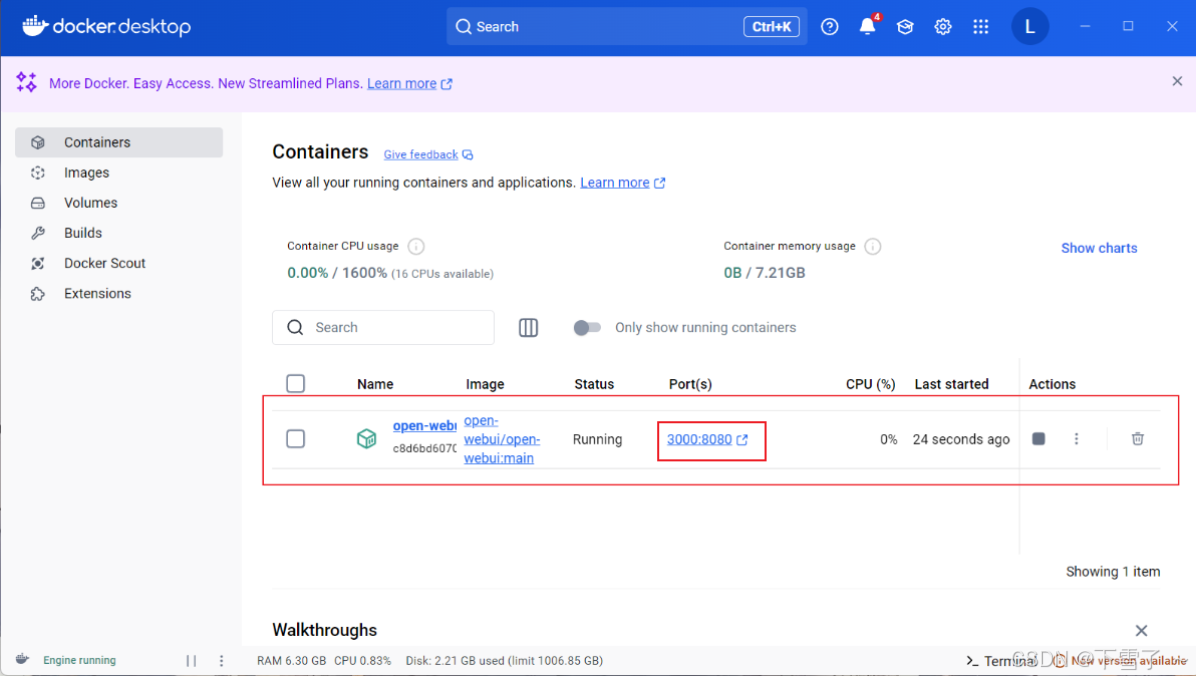The width and height of the screenshot is (1196, 679).
Task: Open the open-webui row's three-dot actions menu
Action: (1076, 440)
